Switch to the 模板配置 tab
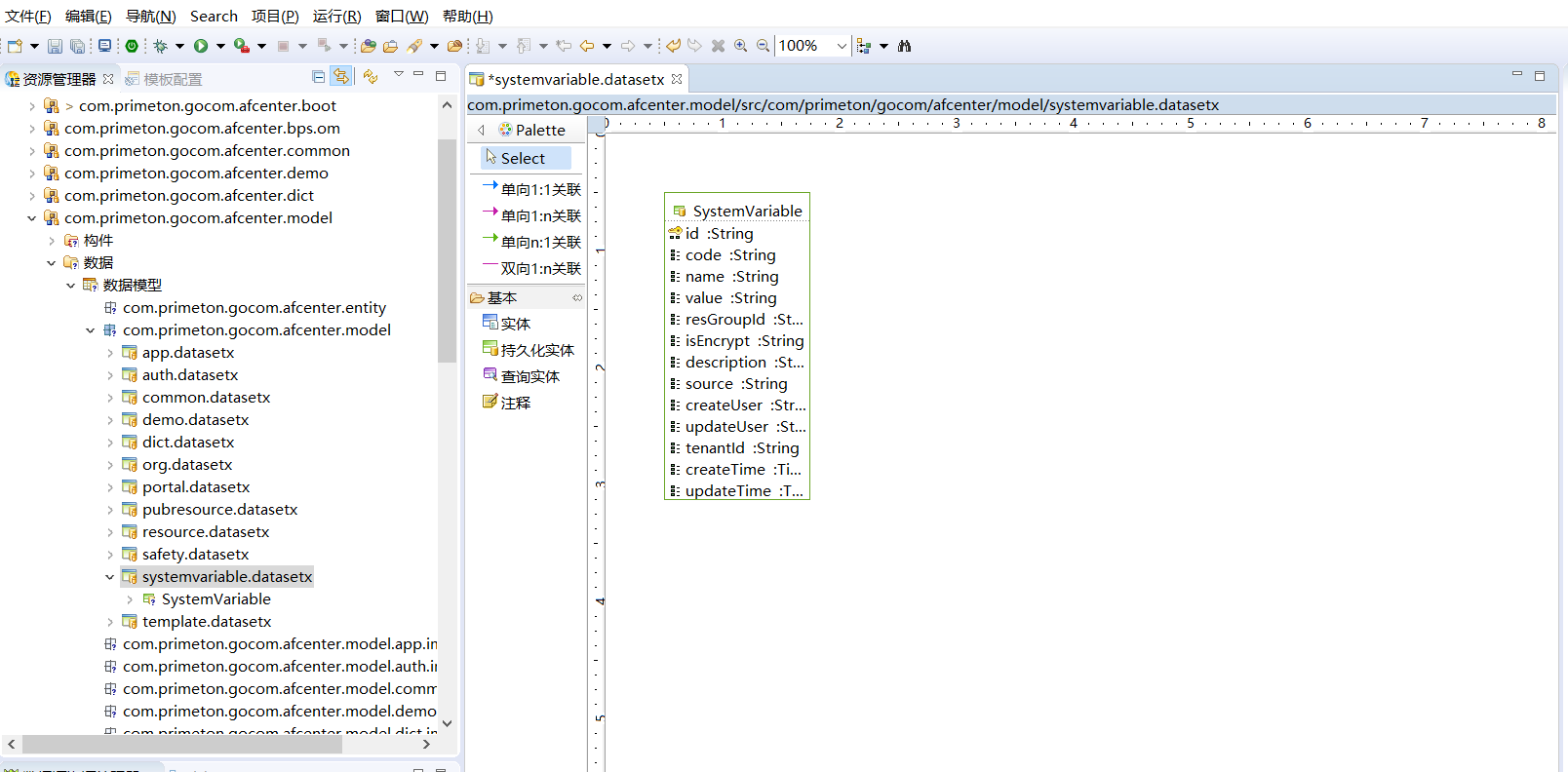1568x772 pixels. tap(173, 79)
